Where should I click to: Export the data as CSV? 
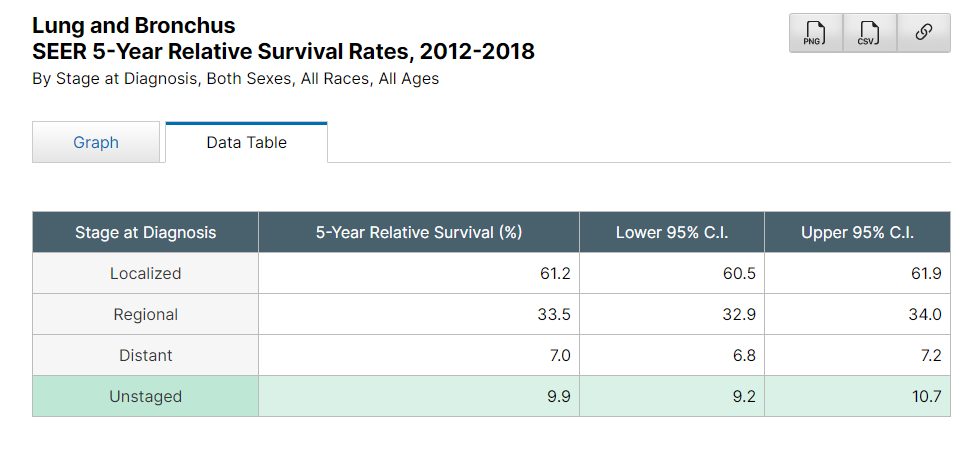click(x=869, y=34)
